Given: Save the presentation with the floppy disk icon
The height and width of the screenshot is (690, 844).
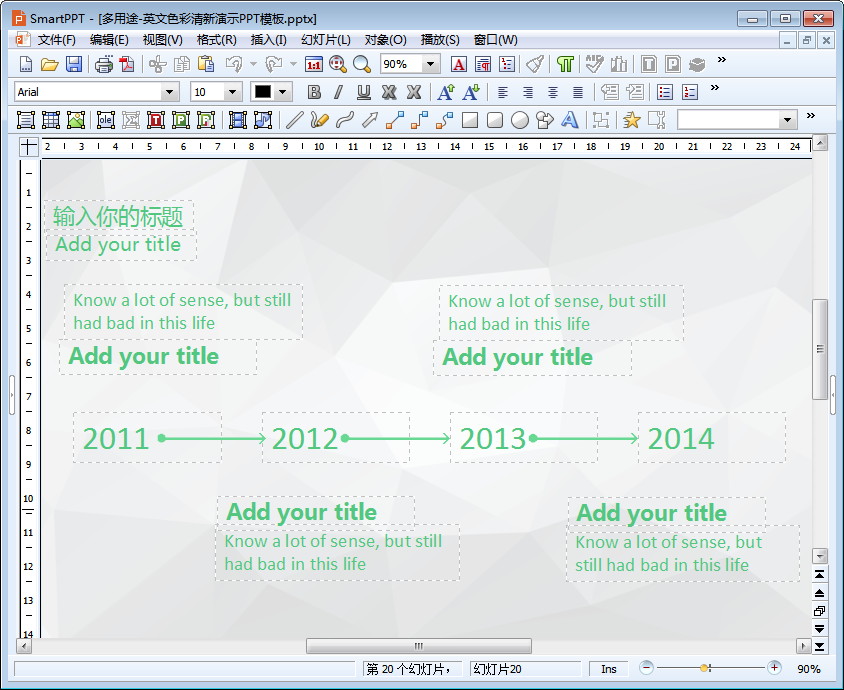Looking at the screenshot, I should click(74, 64).
